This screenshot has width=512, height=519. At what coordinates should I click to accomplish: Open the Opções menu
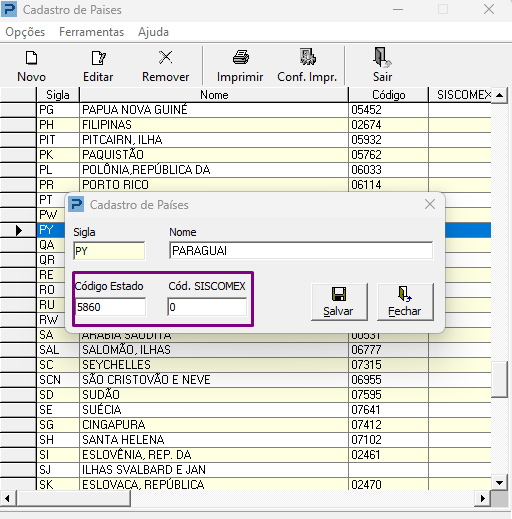tap(25, 32)
